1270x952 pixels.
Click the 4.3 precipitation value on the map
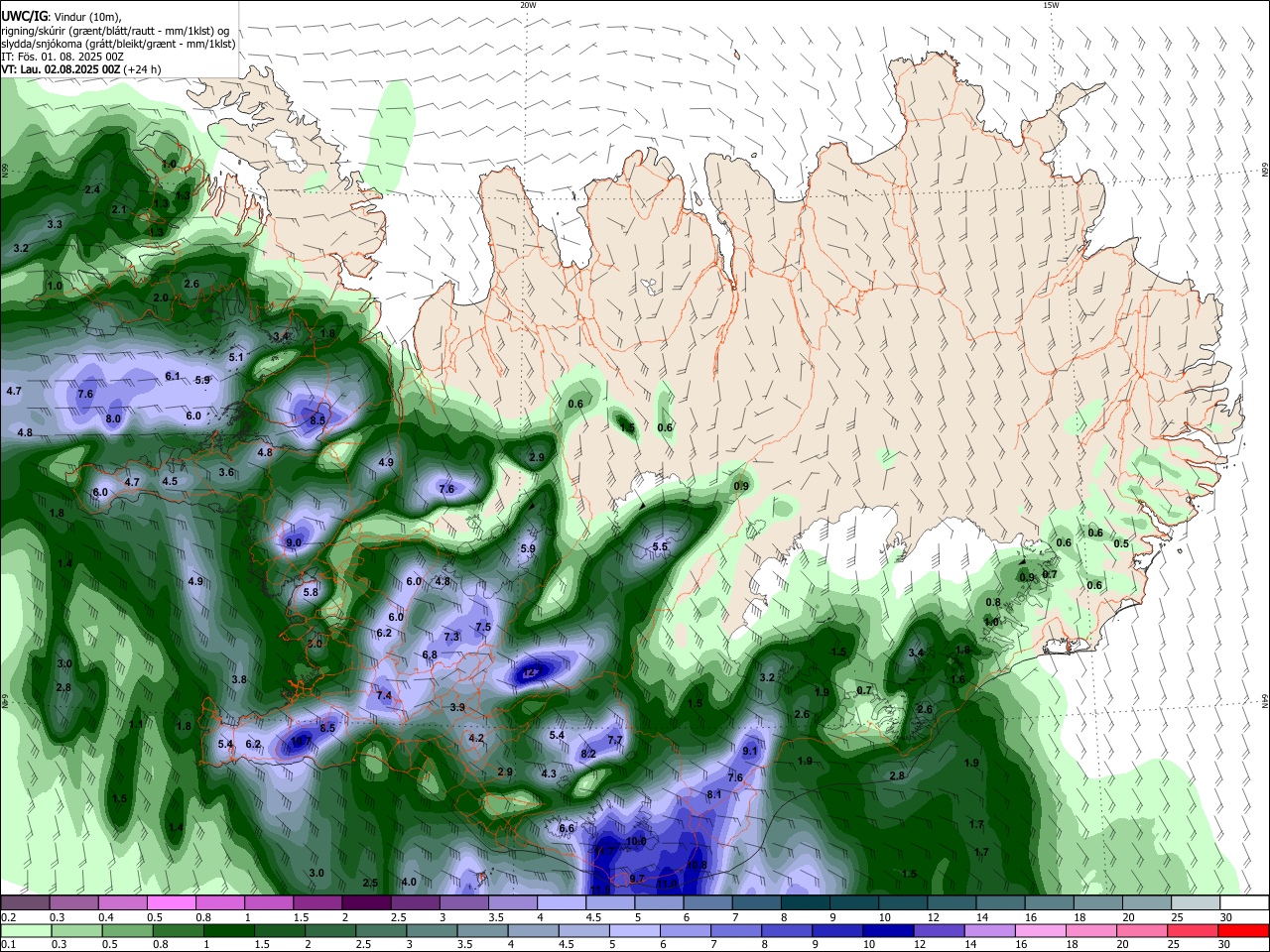tap(549, 773)
